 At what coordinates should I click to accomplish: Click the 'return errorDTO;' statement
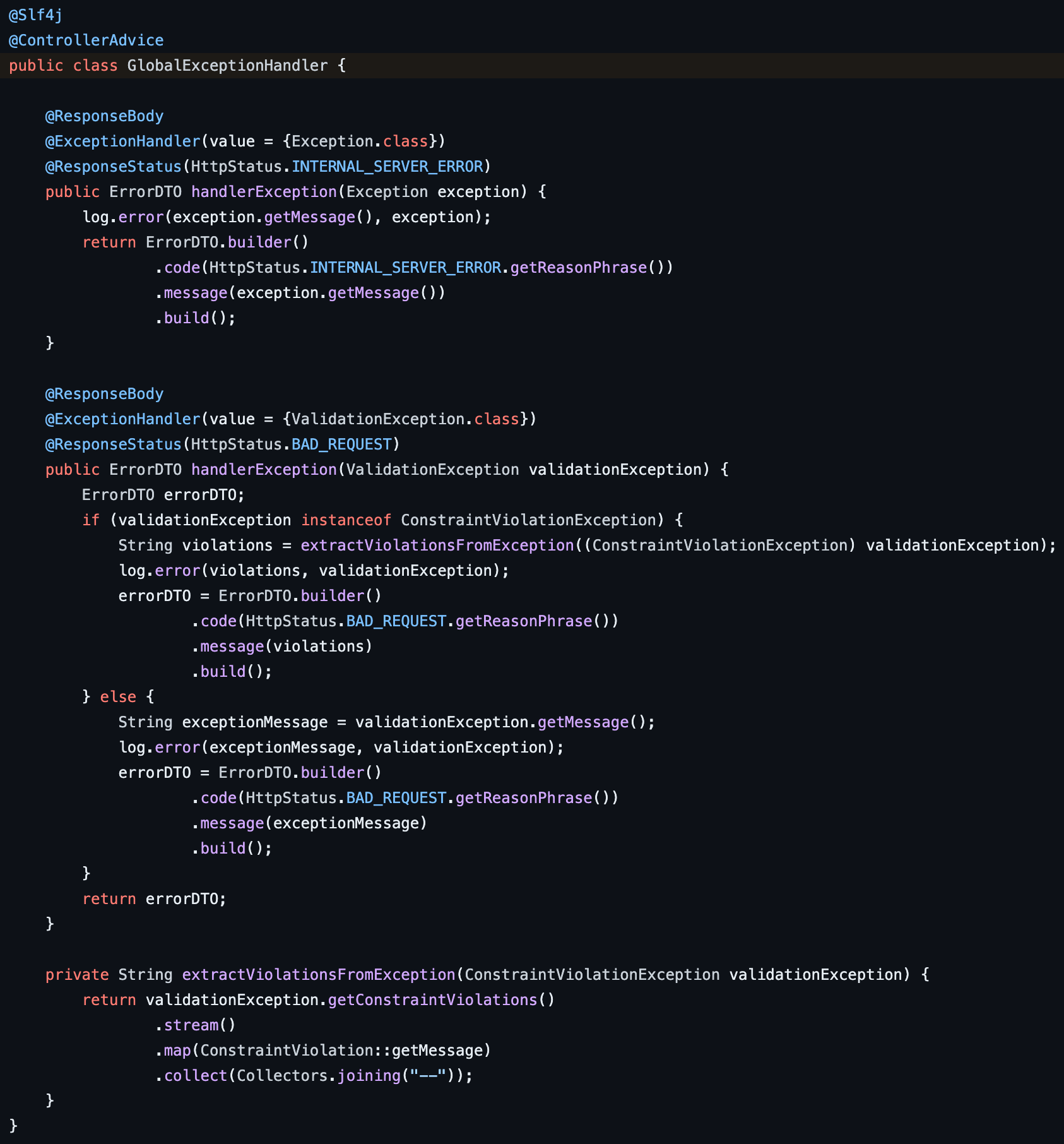point(155,899)
